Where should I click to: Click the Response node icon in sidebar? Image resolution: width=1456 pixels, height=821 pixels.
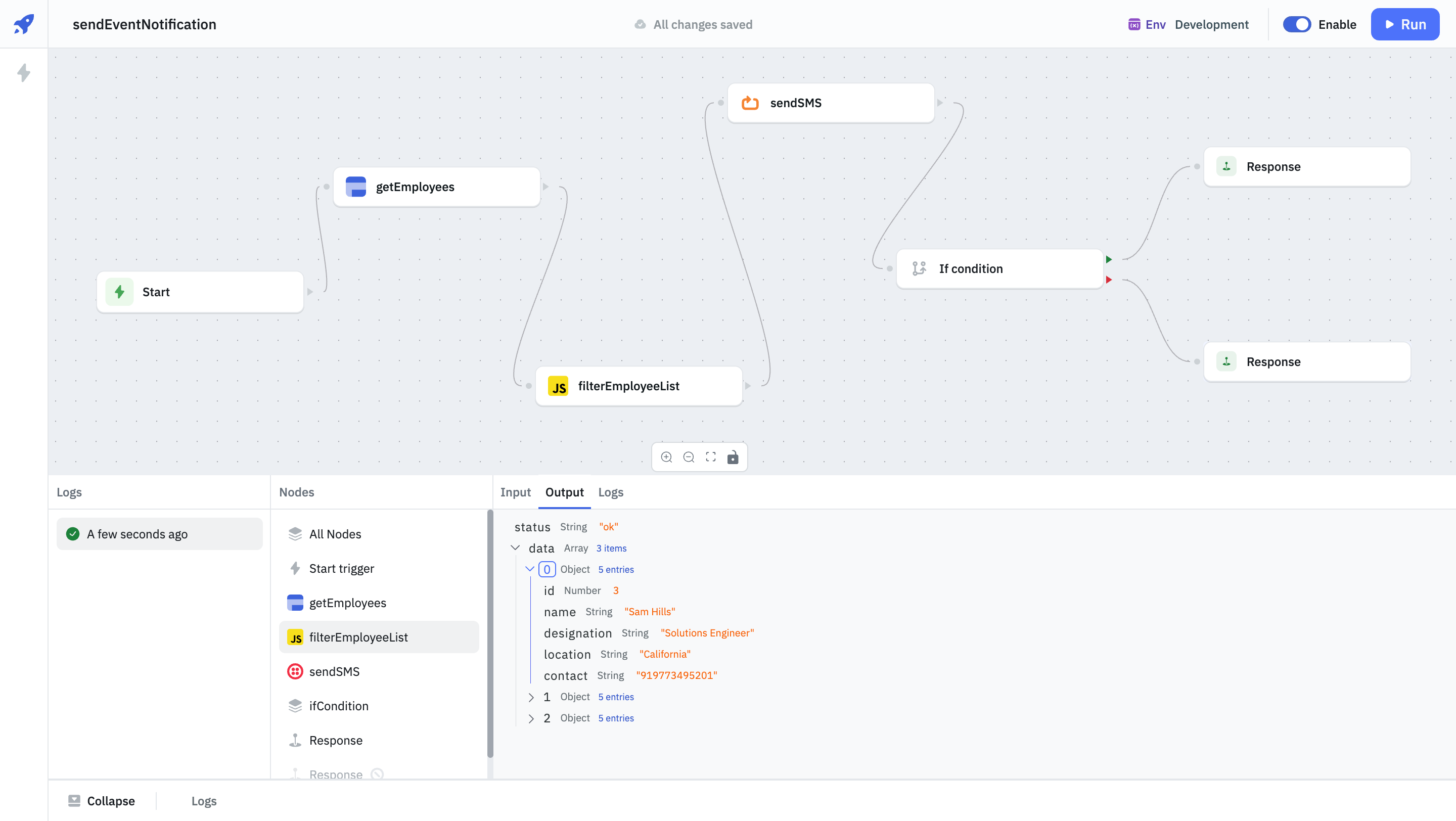pyautogui.click(x=295, y=740)
